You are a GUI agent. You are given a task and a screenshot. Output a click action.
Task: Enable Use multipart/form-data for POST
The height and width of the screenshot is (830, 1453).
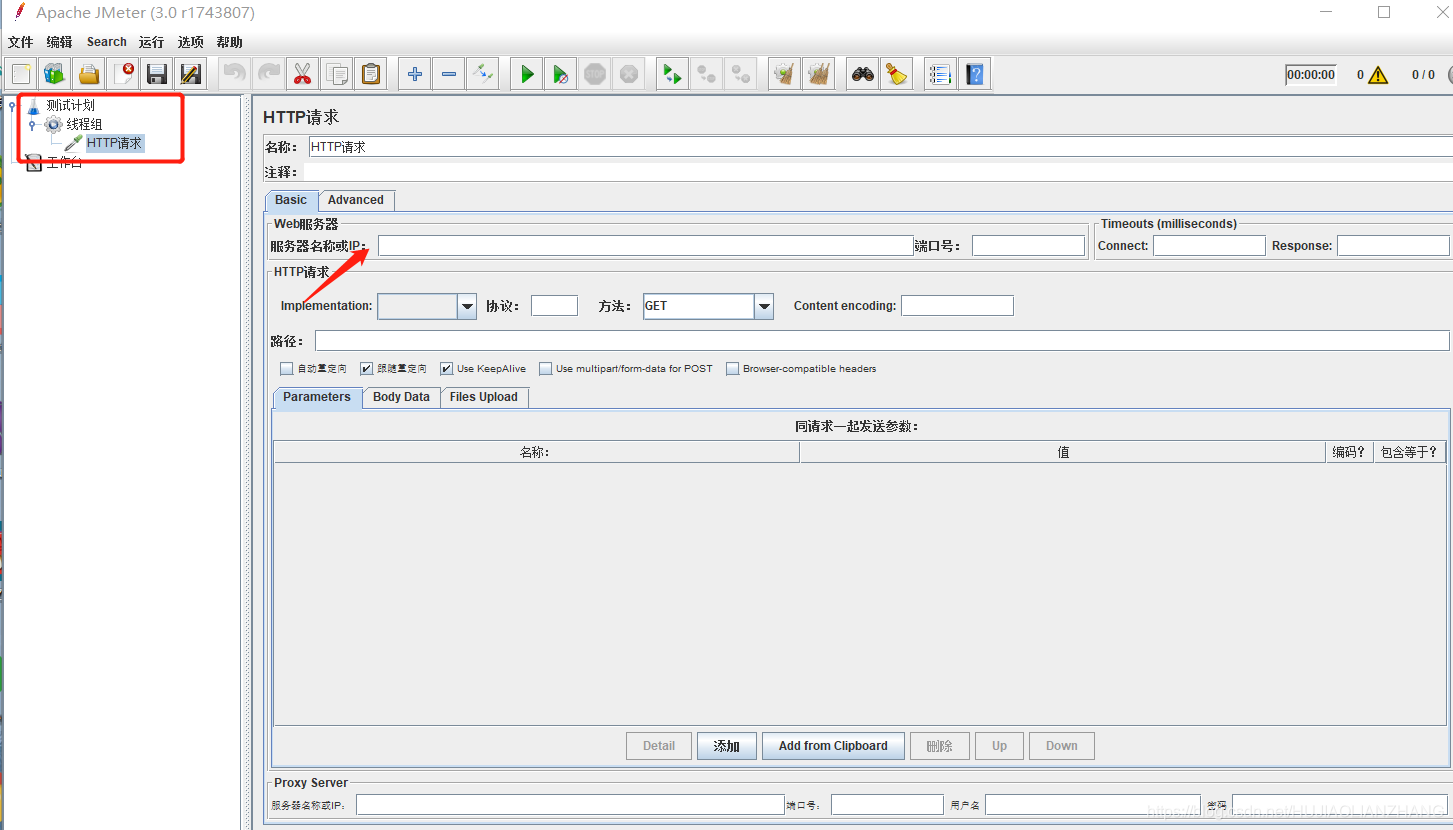point(546,369)
